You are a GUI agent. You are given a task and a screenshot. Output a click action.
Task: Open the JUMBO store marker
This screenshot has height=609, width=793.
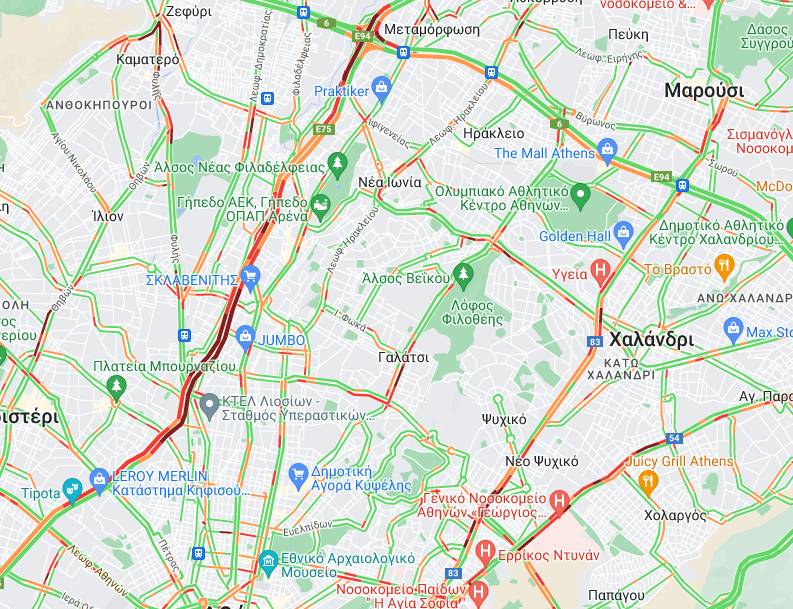coord(245,337)
